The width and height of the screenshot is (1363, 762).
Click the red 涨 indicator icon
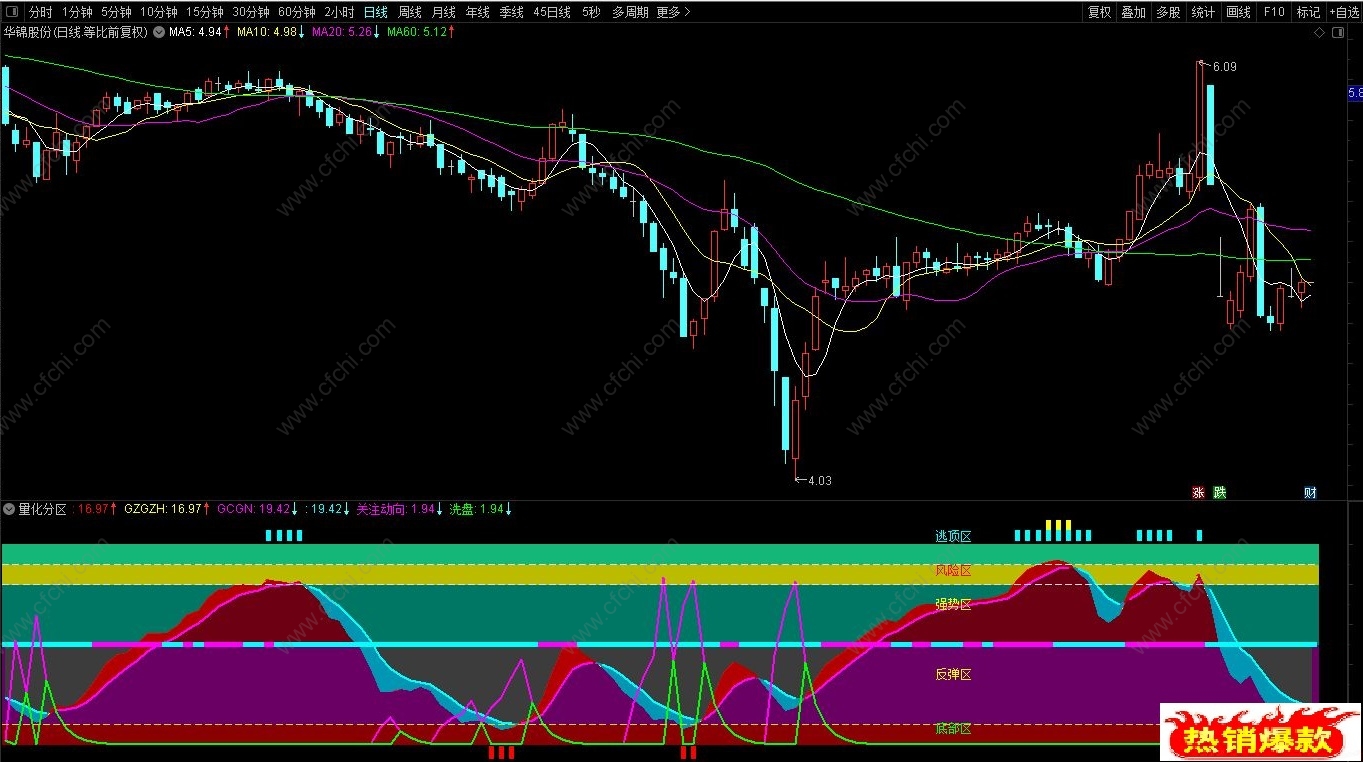1198,492
